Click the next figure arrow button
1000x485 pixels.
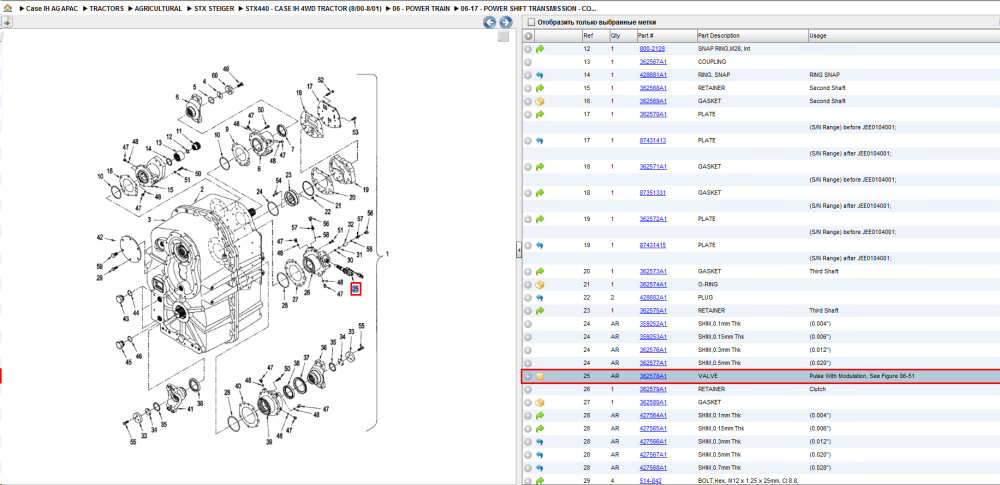coord(505,23)
